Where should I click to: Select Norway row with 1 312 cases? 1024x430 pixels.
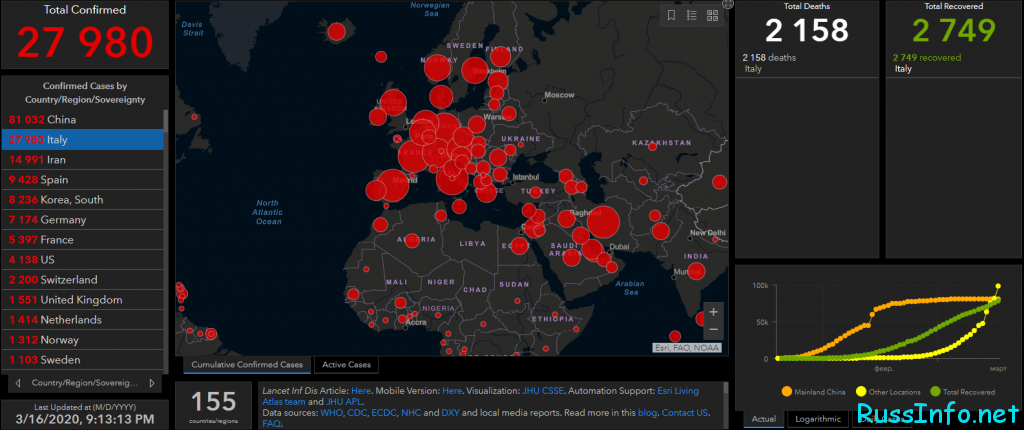[x=82, y=340]
